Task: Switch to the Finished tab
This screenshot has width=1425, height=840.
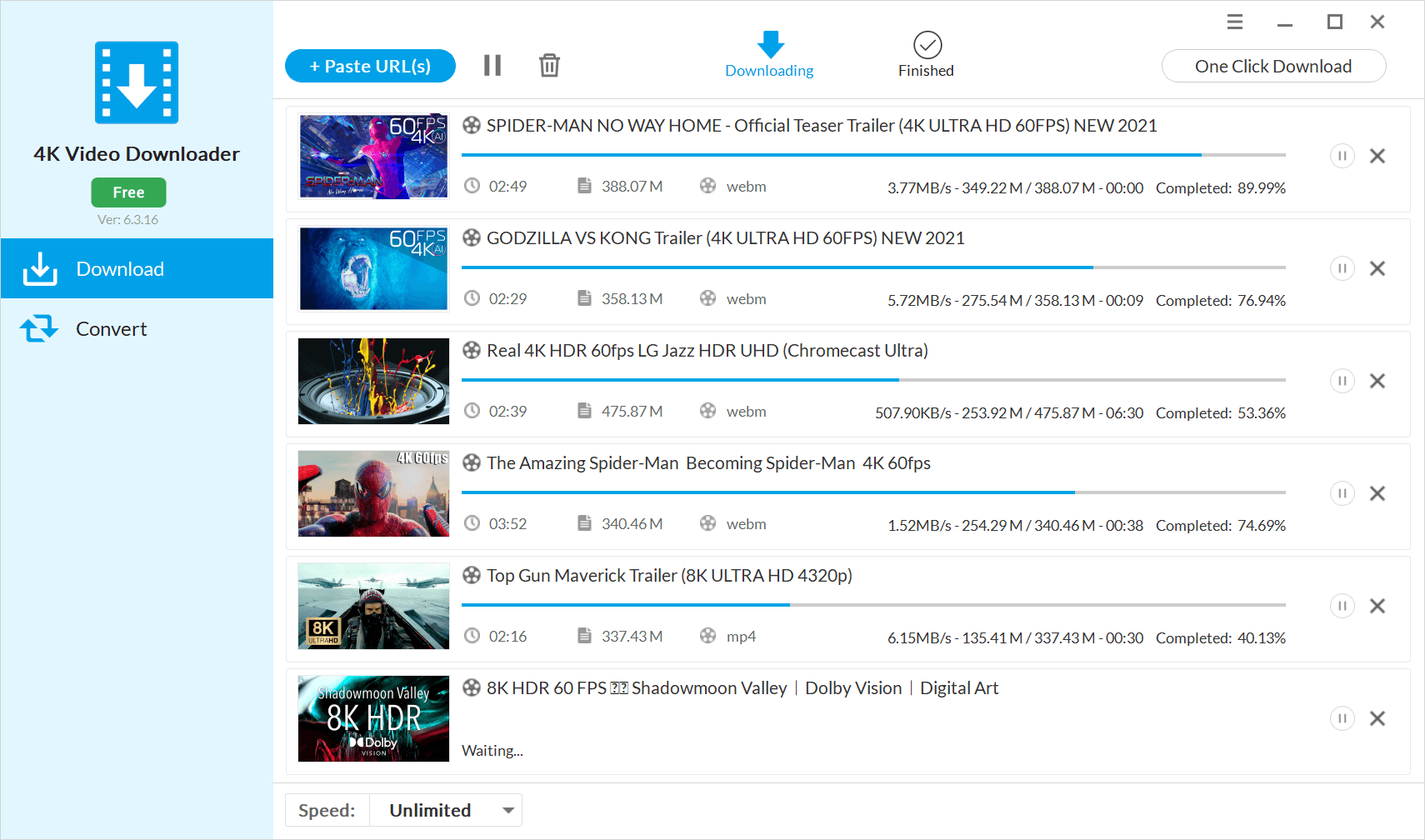Action: [926, 55]
